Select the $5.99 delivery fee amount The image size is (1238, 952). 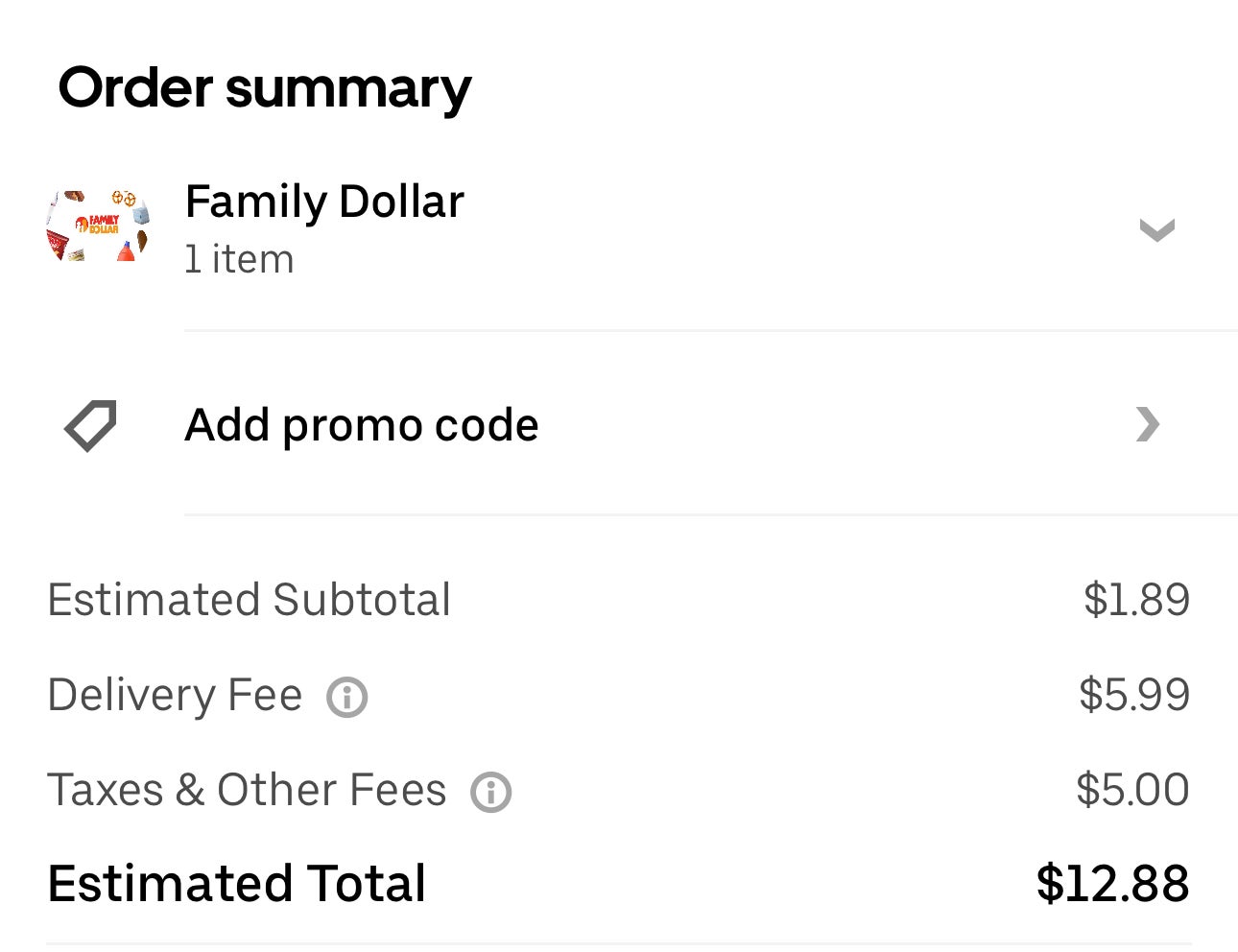click(1134, 695)
